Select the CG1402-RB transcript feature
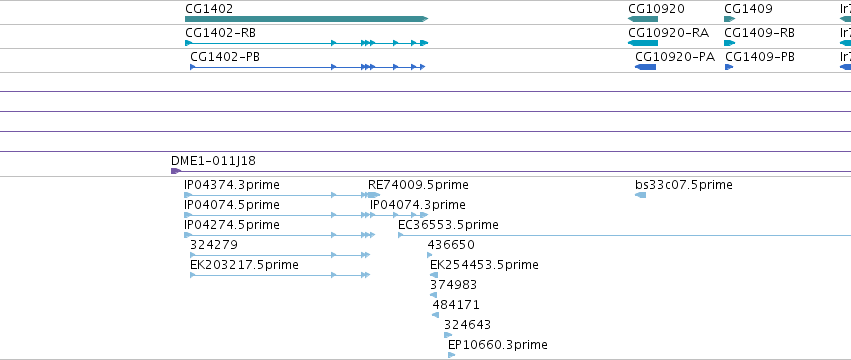 (x=307, y=43)
